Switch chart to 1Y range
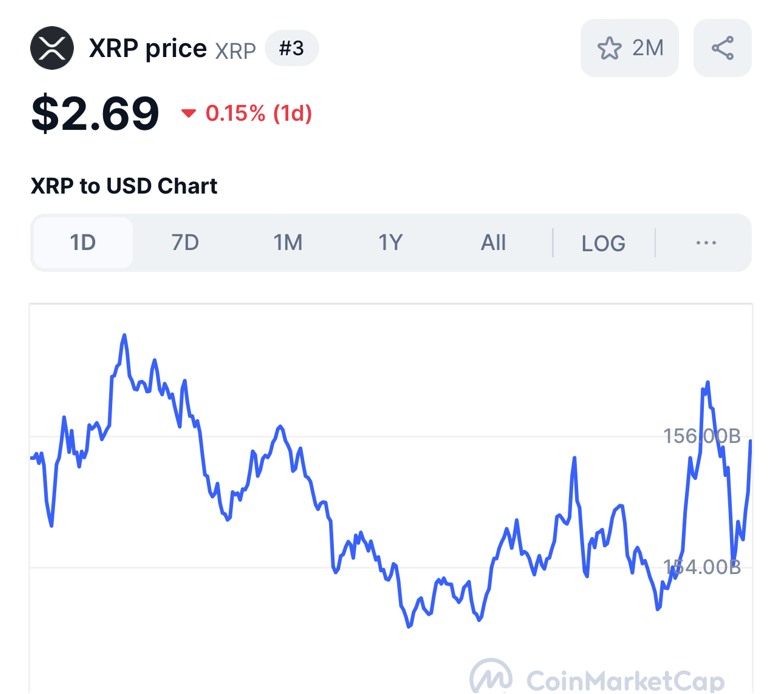This screenshot has height=694, width=782. click(x=390, y=243)
